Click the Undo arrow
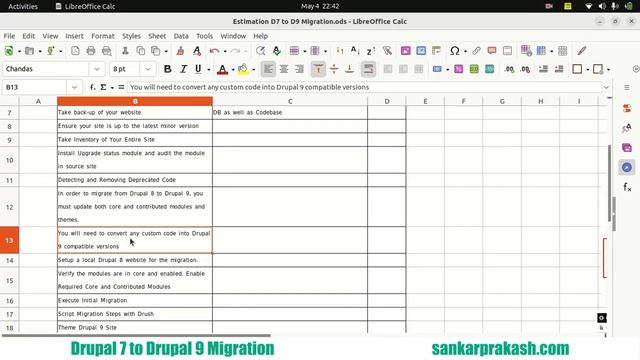The width and height of the screenshot is (640, 360). coord(214,51)
